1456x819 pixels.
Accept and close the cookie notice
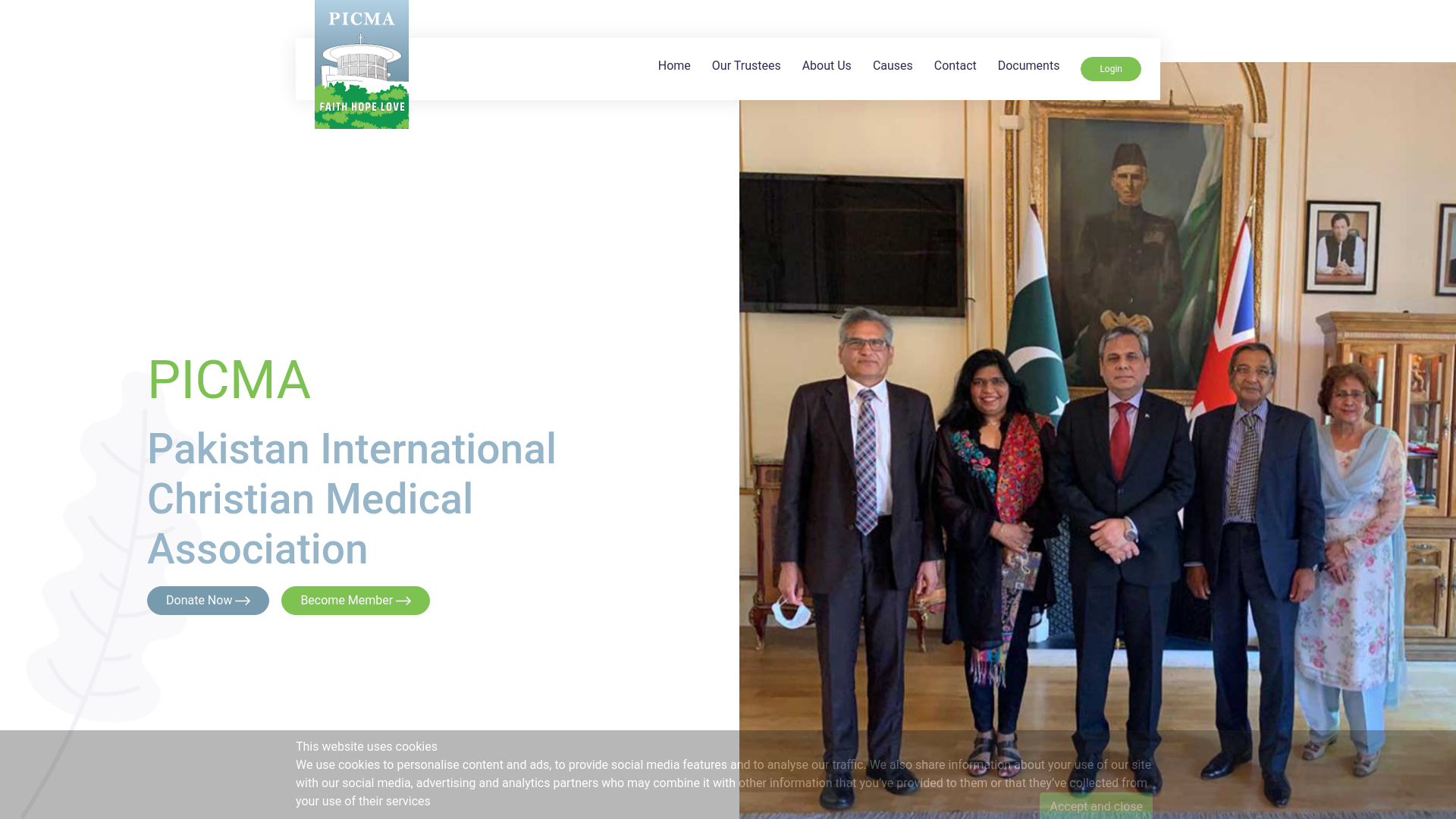(x=1096, y=806)
